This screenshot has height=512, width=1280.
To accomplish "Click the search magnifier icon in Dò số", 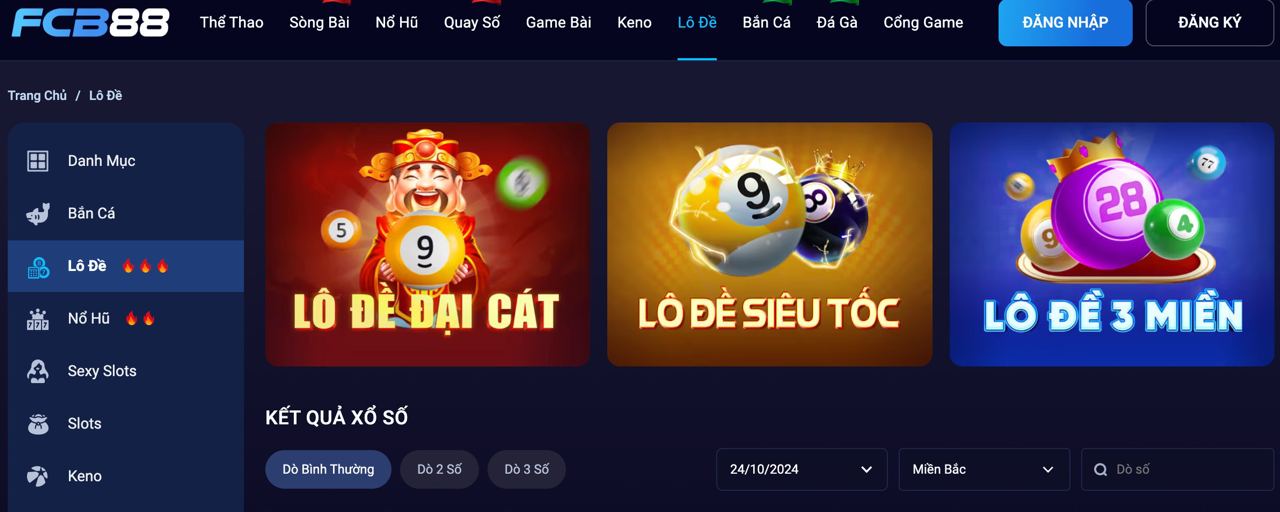I will [x=1100, y=469].
